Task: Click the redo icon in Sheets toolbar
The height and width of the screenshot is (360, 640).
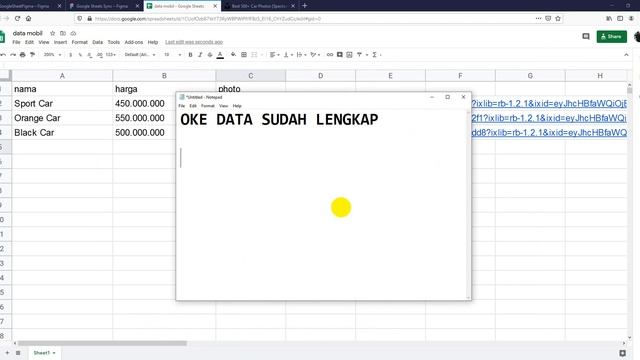Action: click(13, 55)
